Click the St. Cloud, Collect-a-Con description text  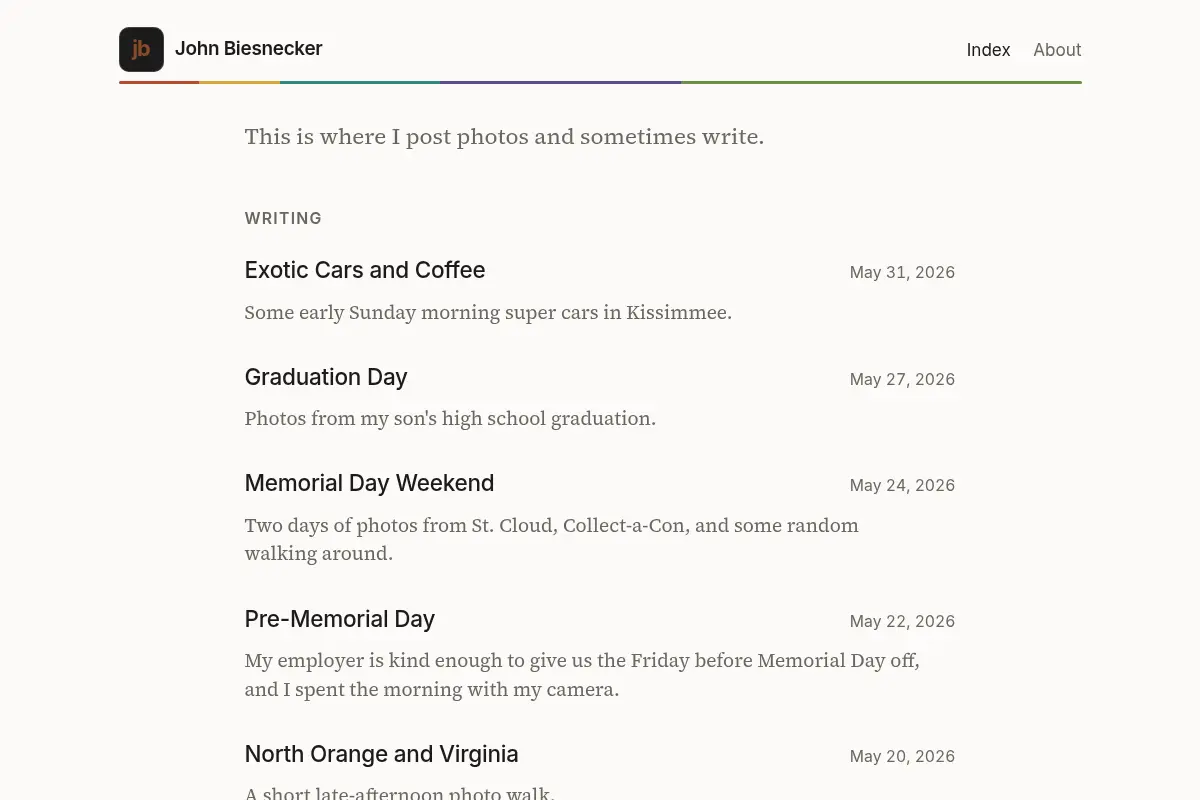(x=552, y=539)
